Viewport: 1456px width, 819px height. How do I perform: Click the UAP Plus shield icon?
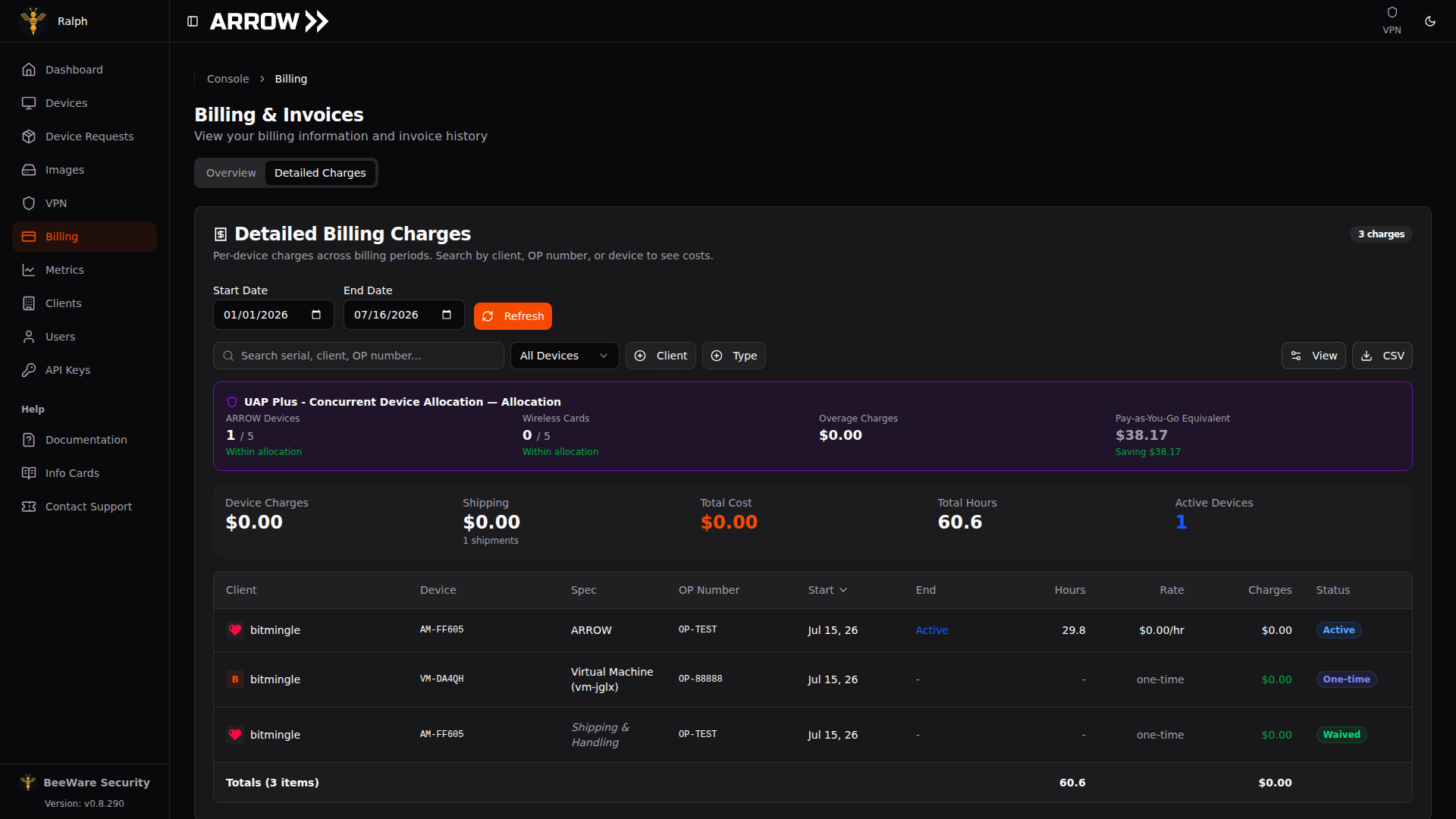(x=232, y=402)
